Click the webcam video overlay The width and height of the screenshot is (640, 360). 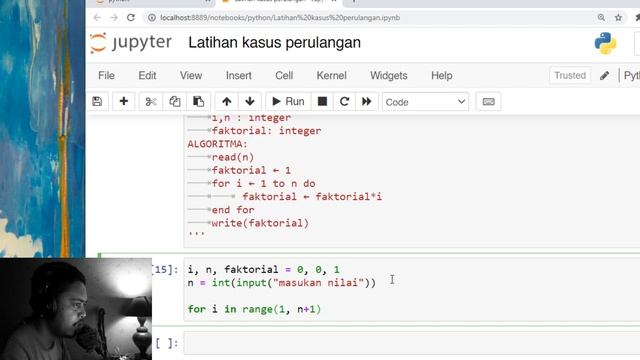pyautogui.click(x=76, y=309)
